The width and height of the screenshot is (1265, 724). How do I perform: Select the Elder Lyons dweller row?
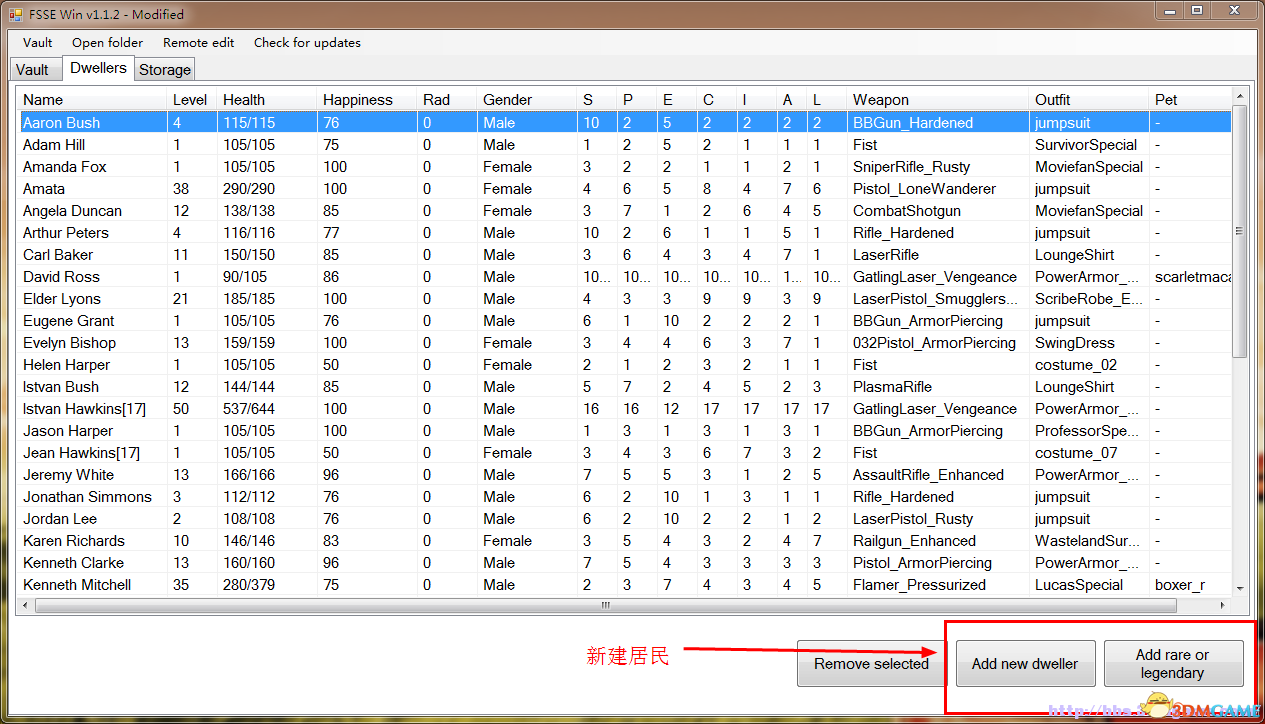(x=62, y=299)
